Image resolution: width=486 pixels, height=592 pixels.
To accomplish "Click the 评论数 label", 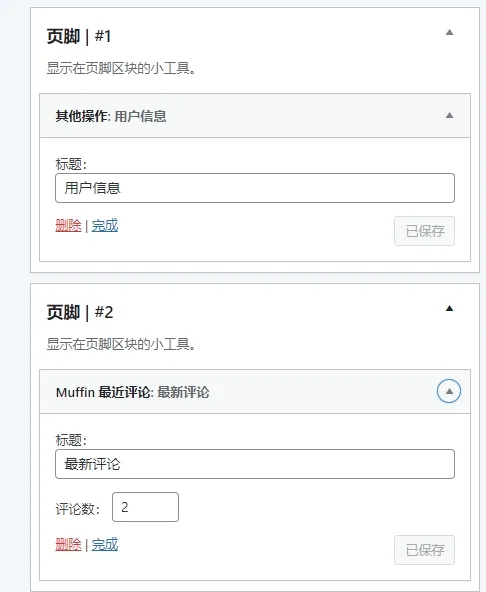I will (78, 509).
